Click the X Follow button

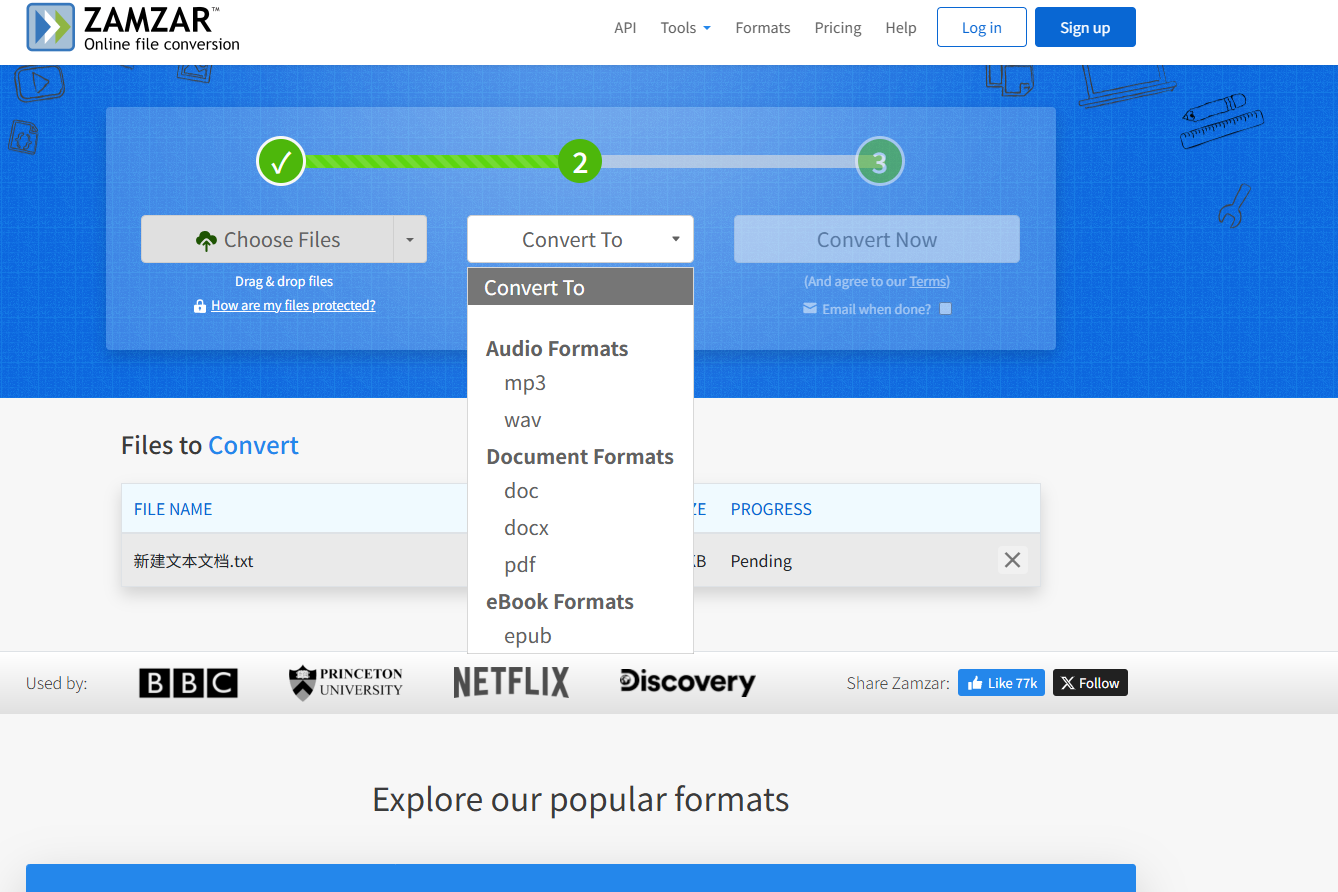coord(1090,683)
